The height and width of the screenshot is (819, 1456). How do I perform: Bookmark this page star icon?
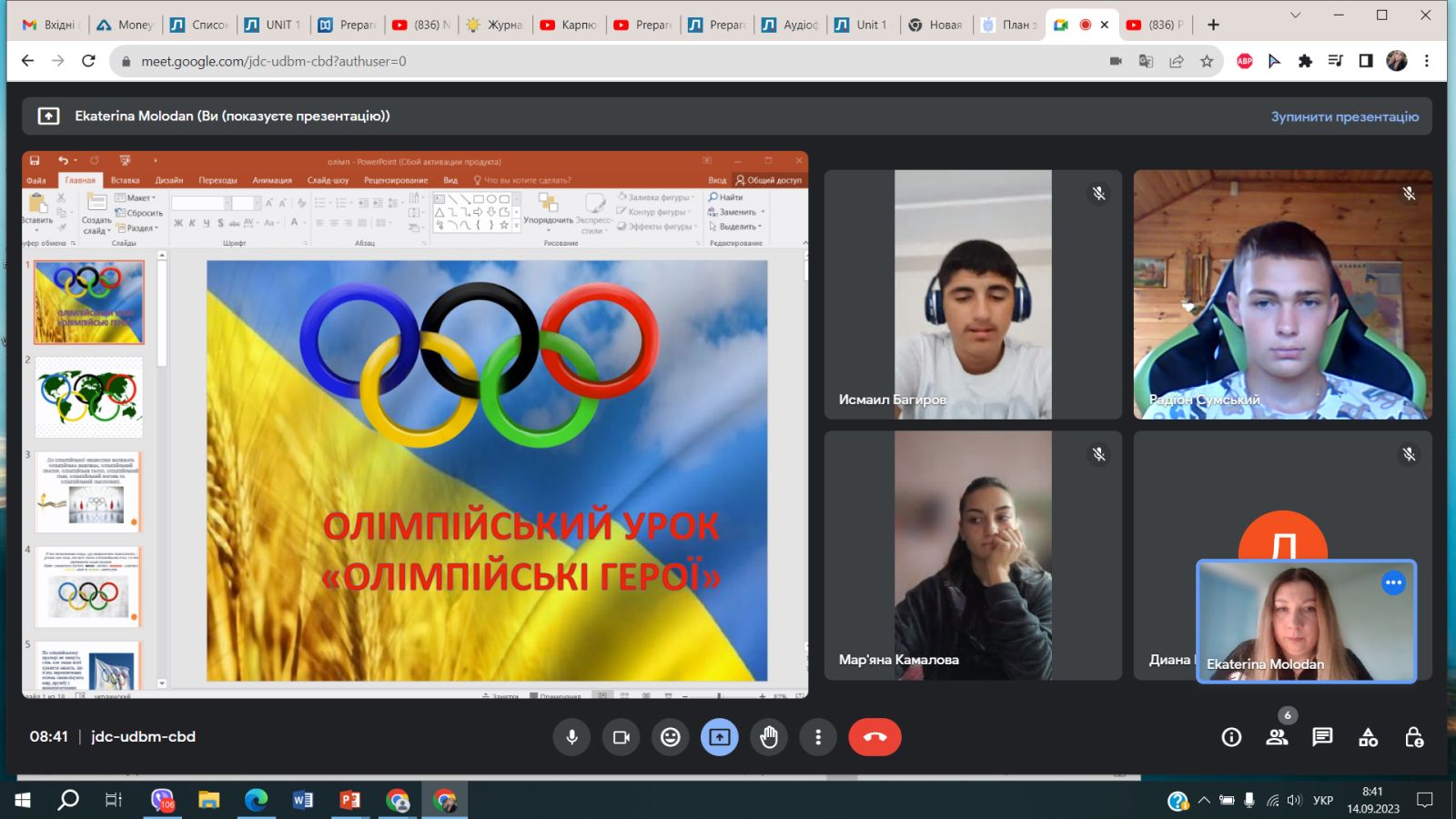[1207, 61]
